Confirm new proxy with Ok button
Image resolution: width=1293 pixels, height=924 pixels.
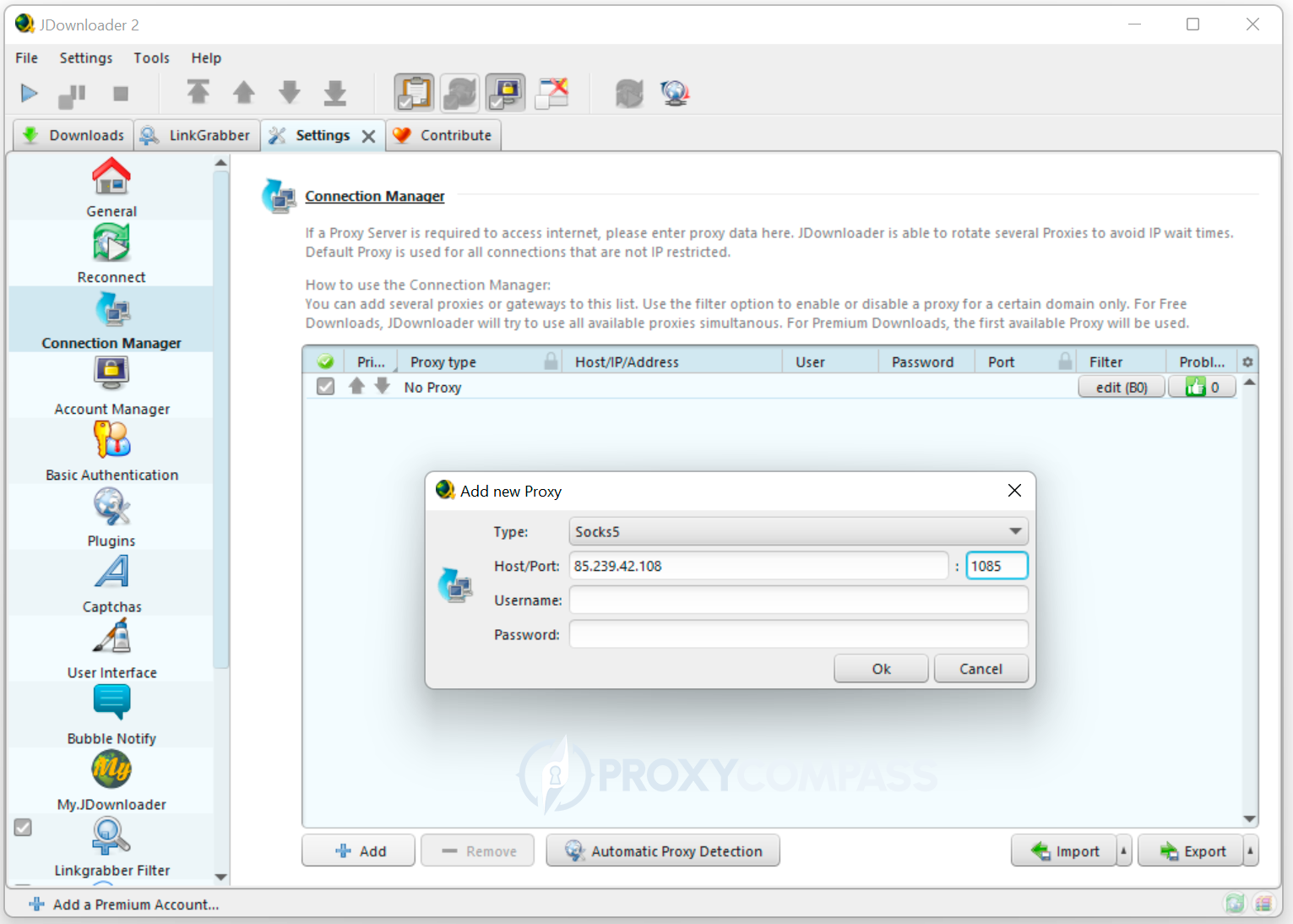coord(881,668)
